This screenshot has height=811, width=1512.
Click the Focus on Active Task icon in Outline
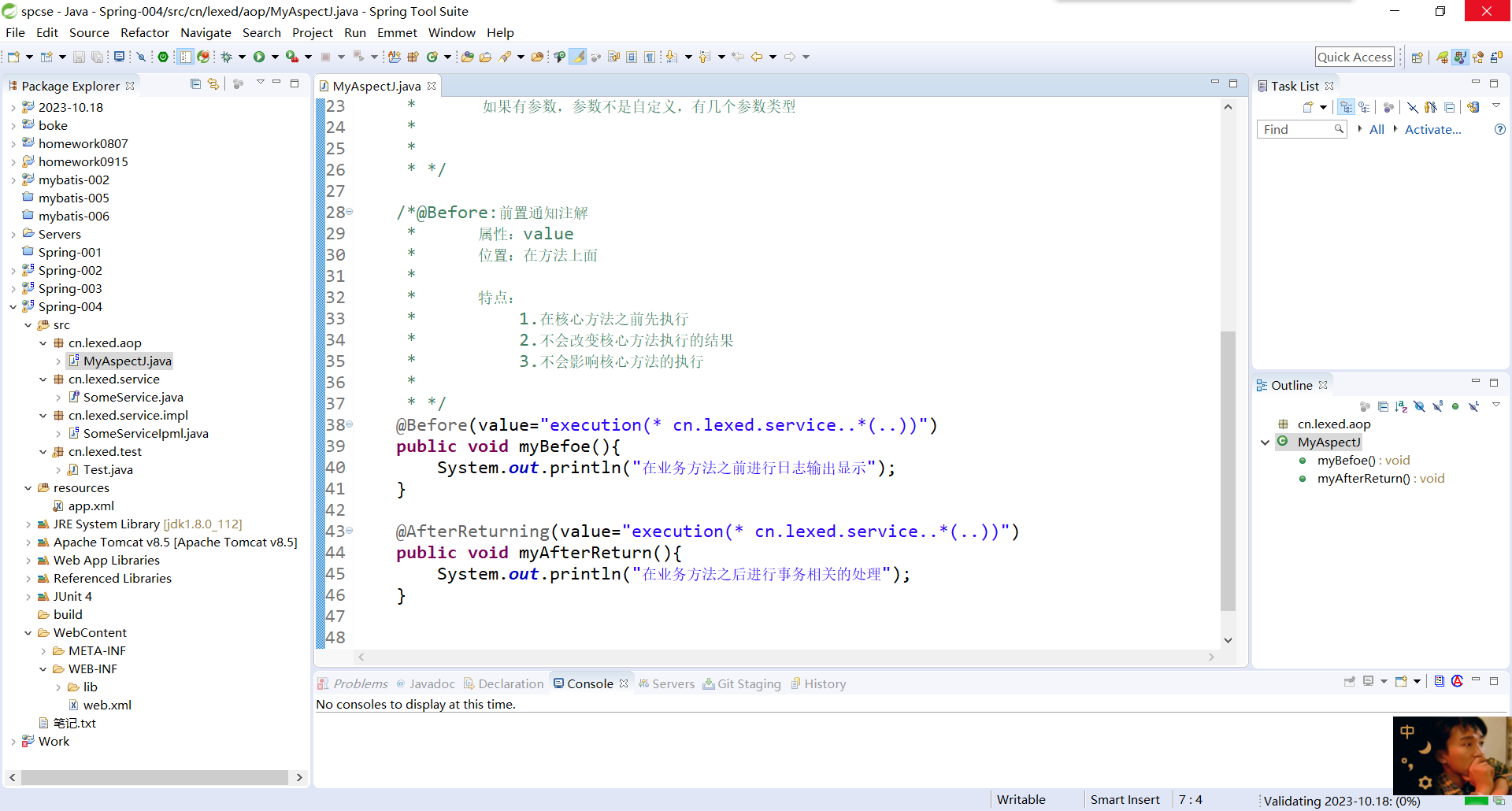[1365, 406]
